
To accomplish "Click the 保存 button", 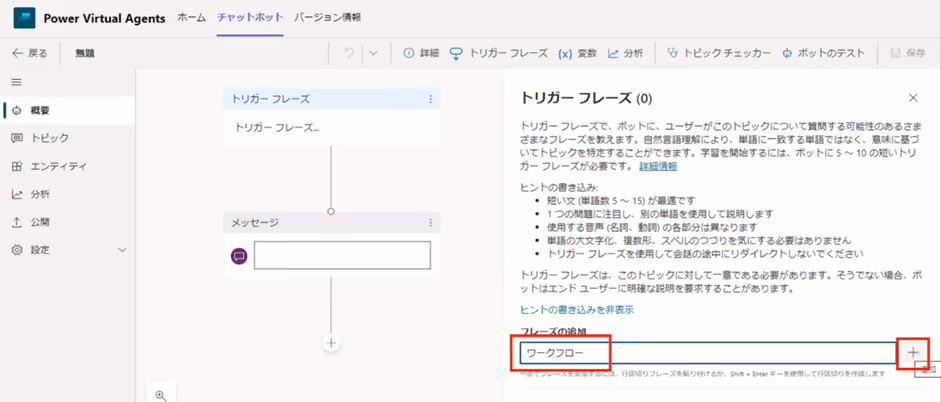I will pos(907,53).
